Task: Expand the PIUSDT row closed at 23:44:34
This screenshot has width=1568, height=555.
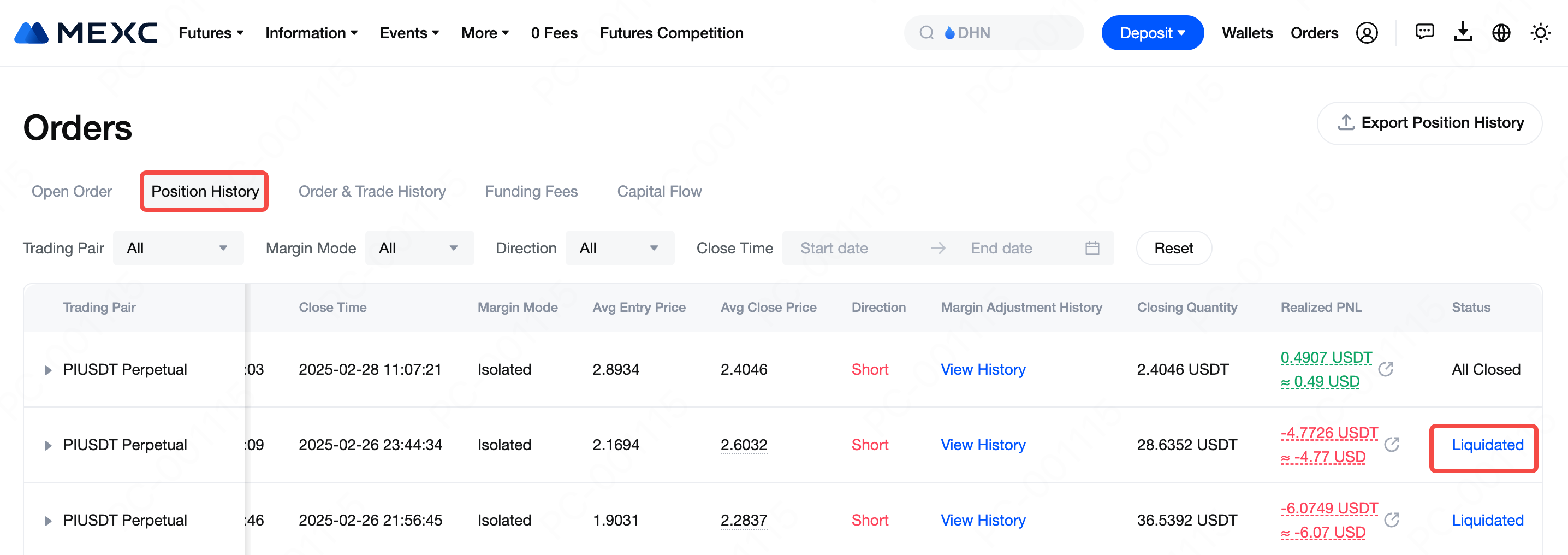Action: coord(48,445)
